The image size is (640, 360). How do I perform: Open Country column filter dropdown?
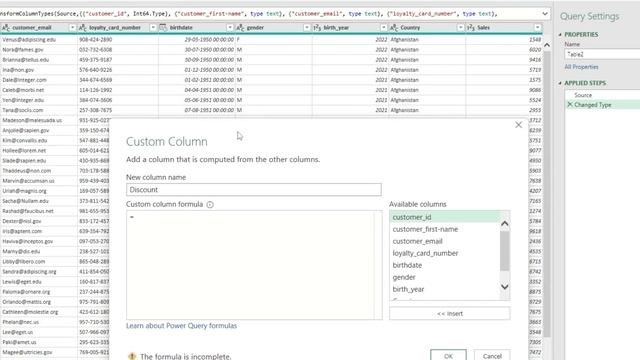pyautogui.click(x=460, y=28)
